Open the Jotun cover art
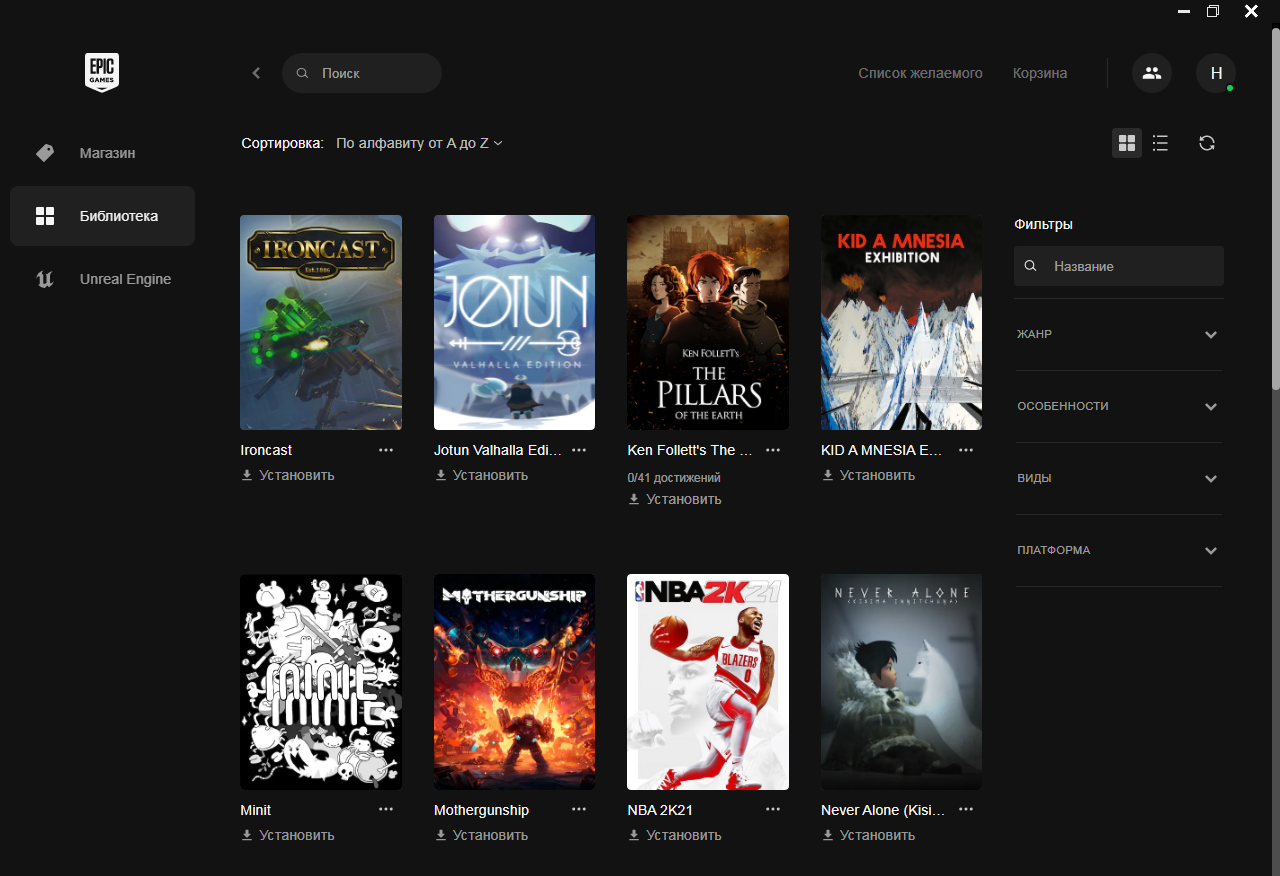 (515, 322)
